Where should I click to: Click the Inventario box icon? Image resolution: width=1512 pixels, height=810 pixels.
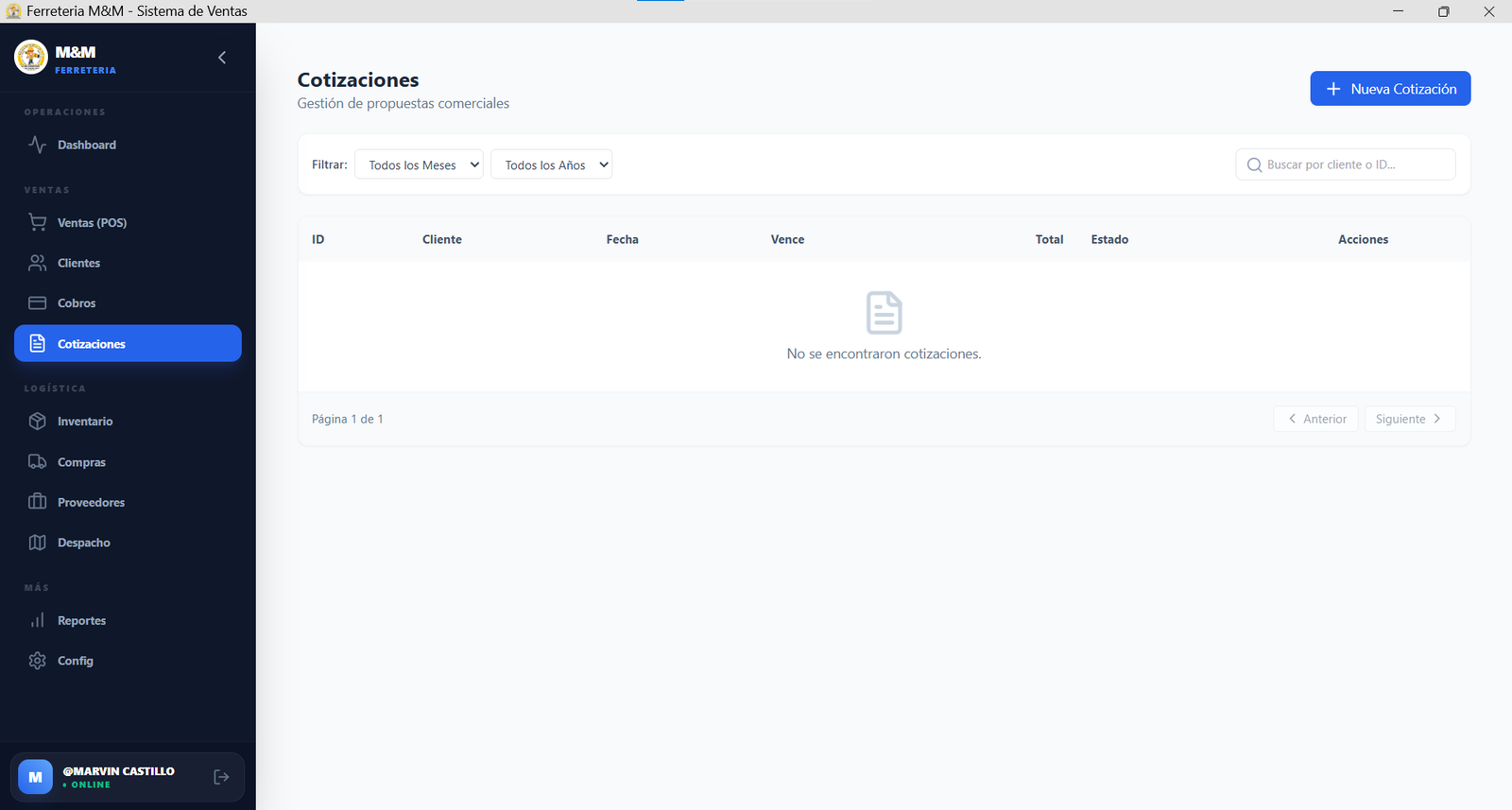point(37,422)
